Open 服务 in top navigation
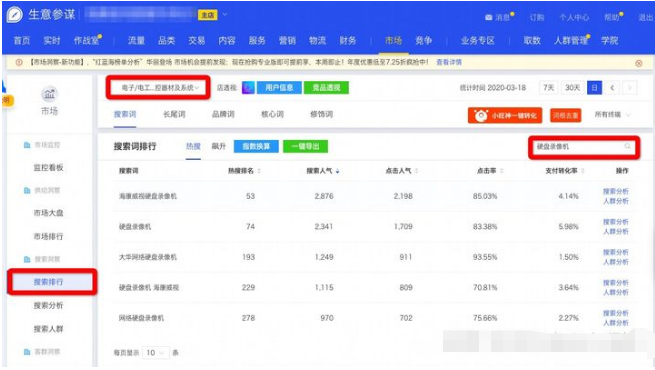 point(257,41)
